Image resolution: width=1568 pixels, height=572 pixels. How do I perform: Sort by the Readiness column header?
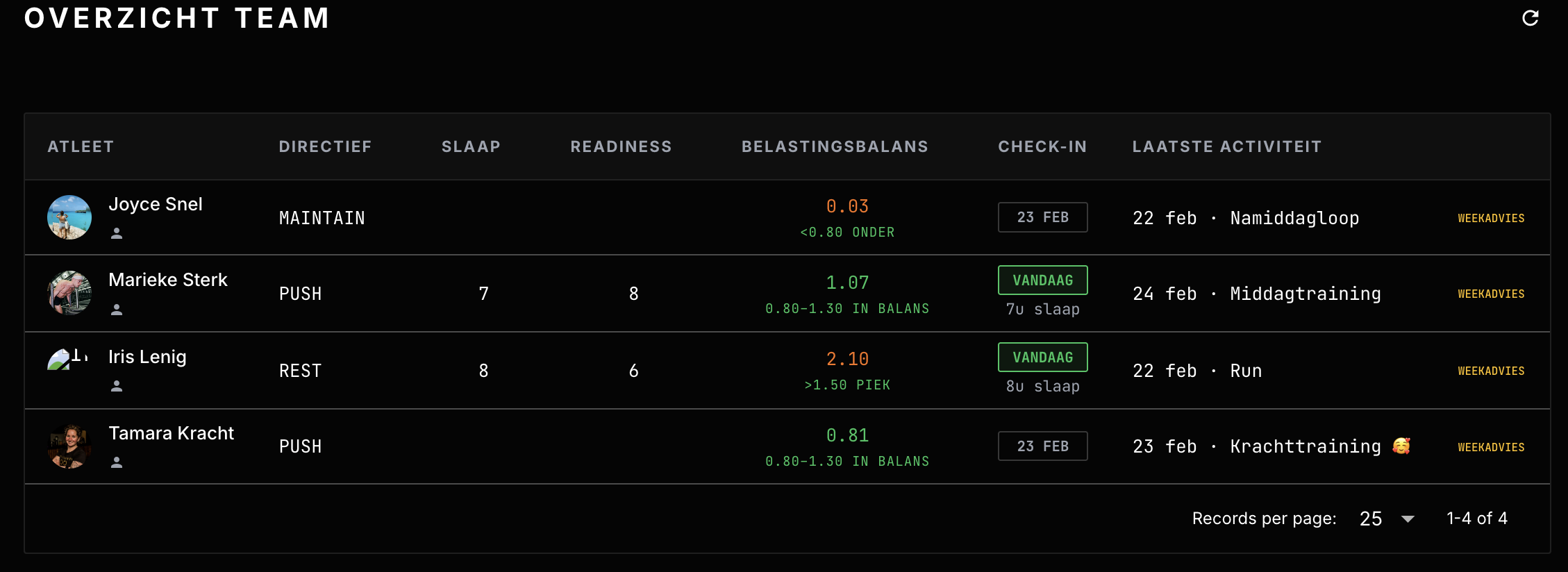coord(621,146)
